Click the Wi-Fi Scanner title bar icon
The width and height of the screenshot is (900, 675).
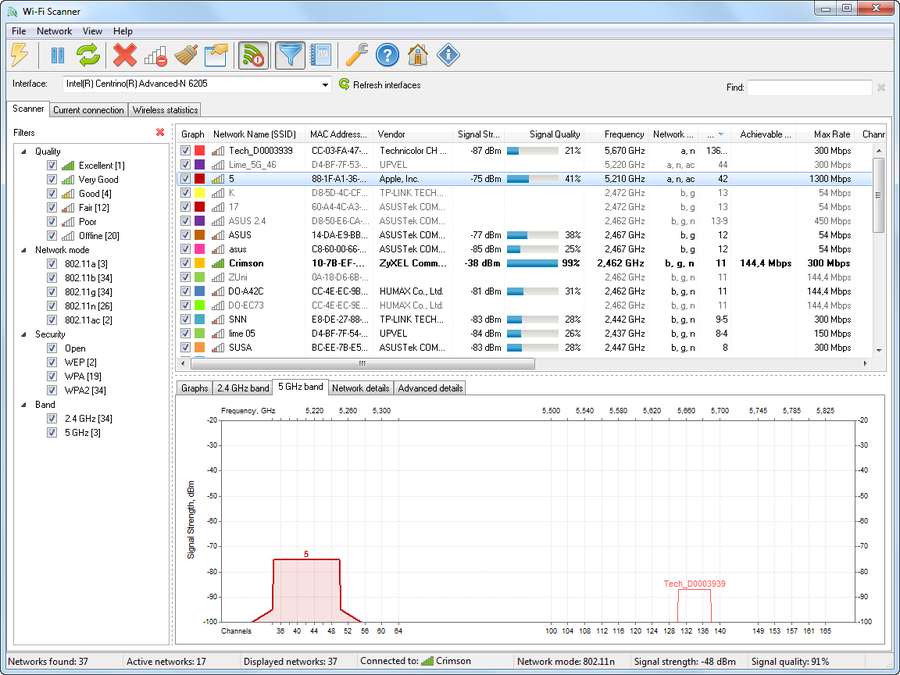(12, 11)
